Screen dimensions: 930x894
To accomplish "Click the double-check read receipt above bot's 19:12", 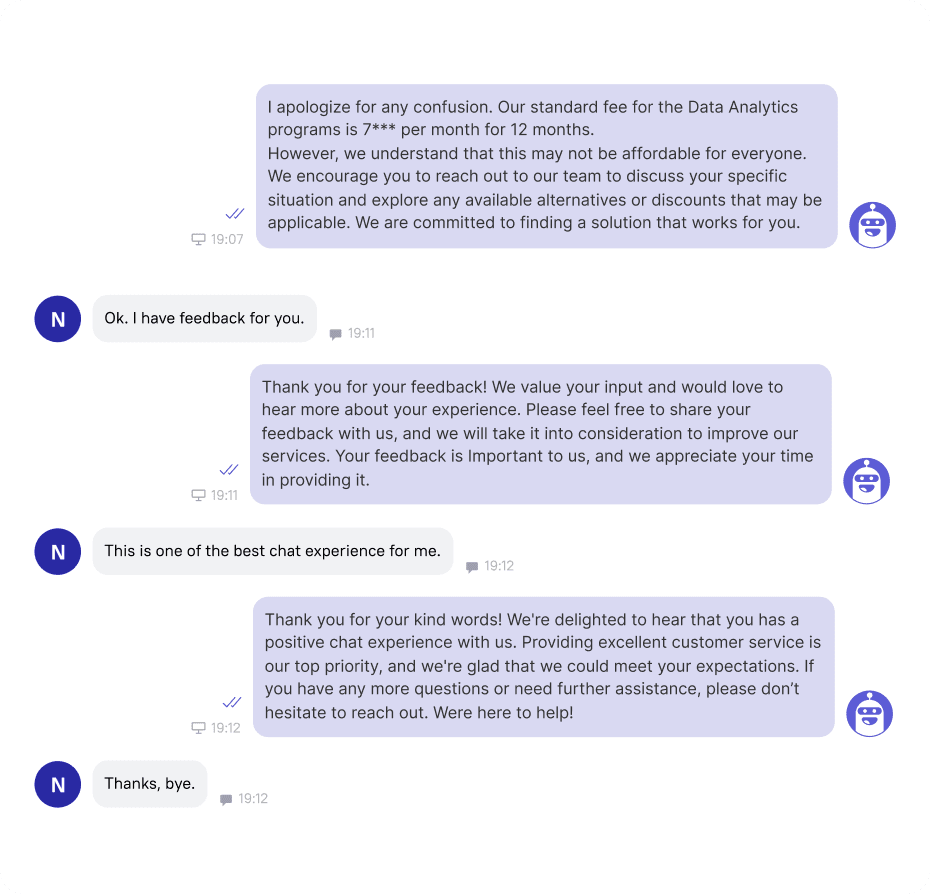I will [x=232, y=702].
